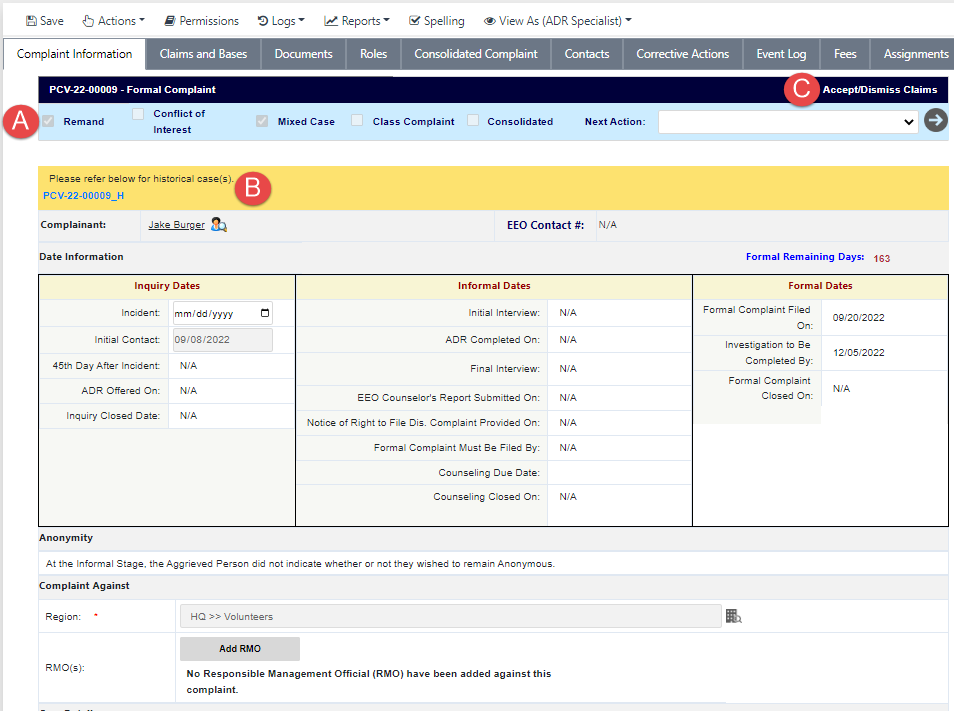Screen dimensions: 954x711
Task: Click the complainant lookup icon
Action: coord(219,225)
